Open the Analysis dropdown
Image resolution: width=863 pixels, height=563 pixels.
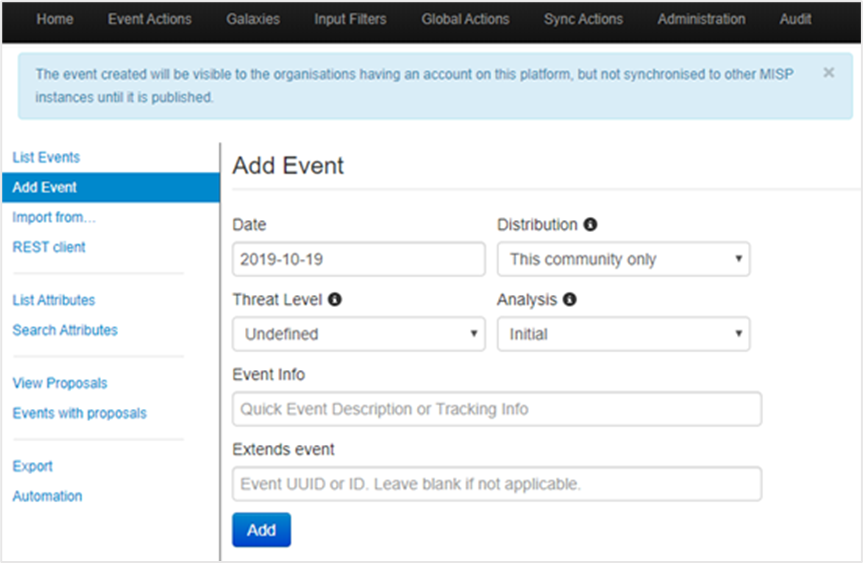pyautogui.click(x=624, y=334)
